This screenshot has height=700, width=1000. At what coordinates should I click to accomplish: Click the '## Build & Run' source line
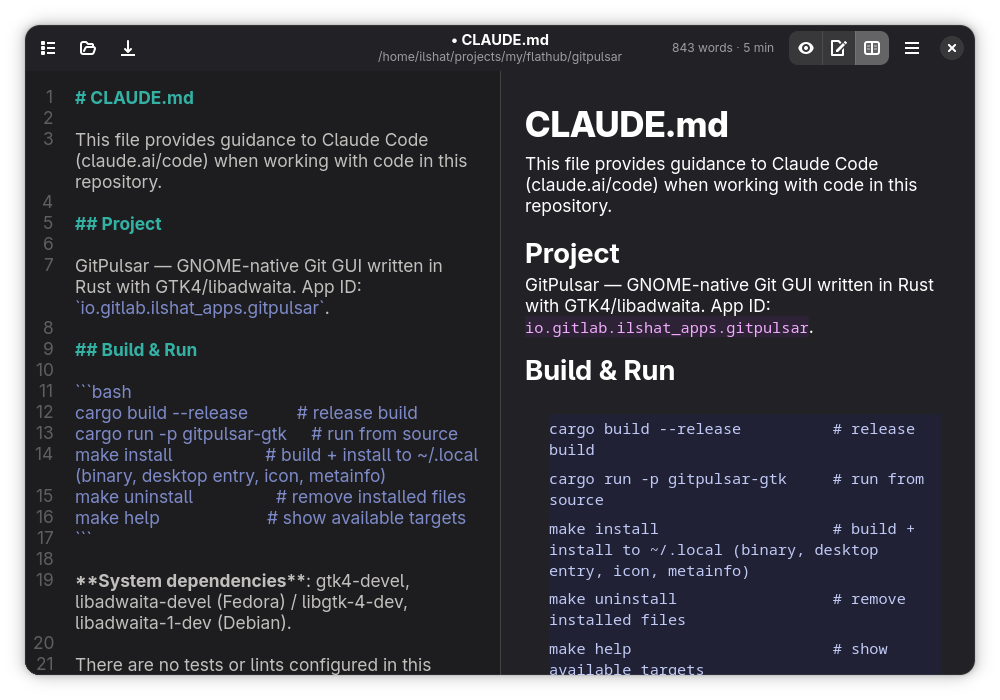[x=136, y=350]
